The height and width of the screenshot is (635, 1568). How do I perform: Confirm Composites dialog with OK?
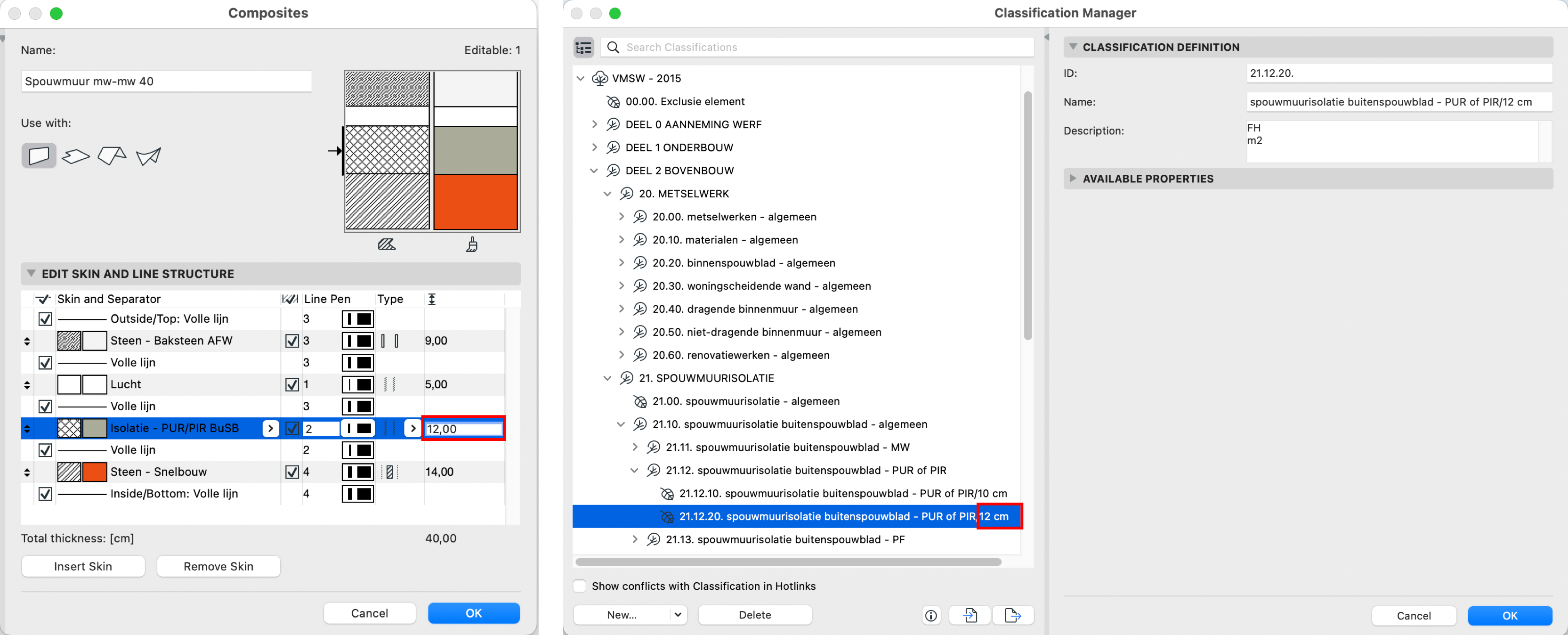point(474,614)
